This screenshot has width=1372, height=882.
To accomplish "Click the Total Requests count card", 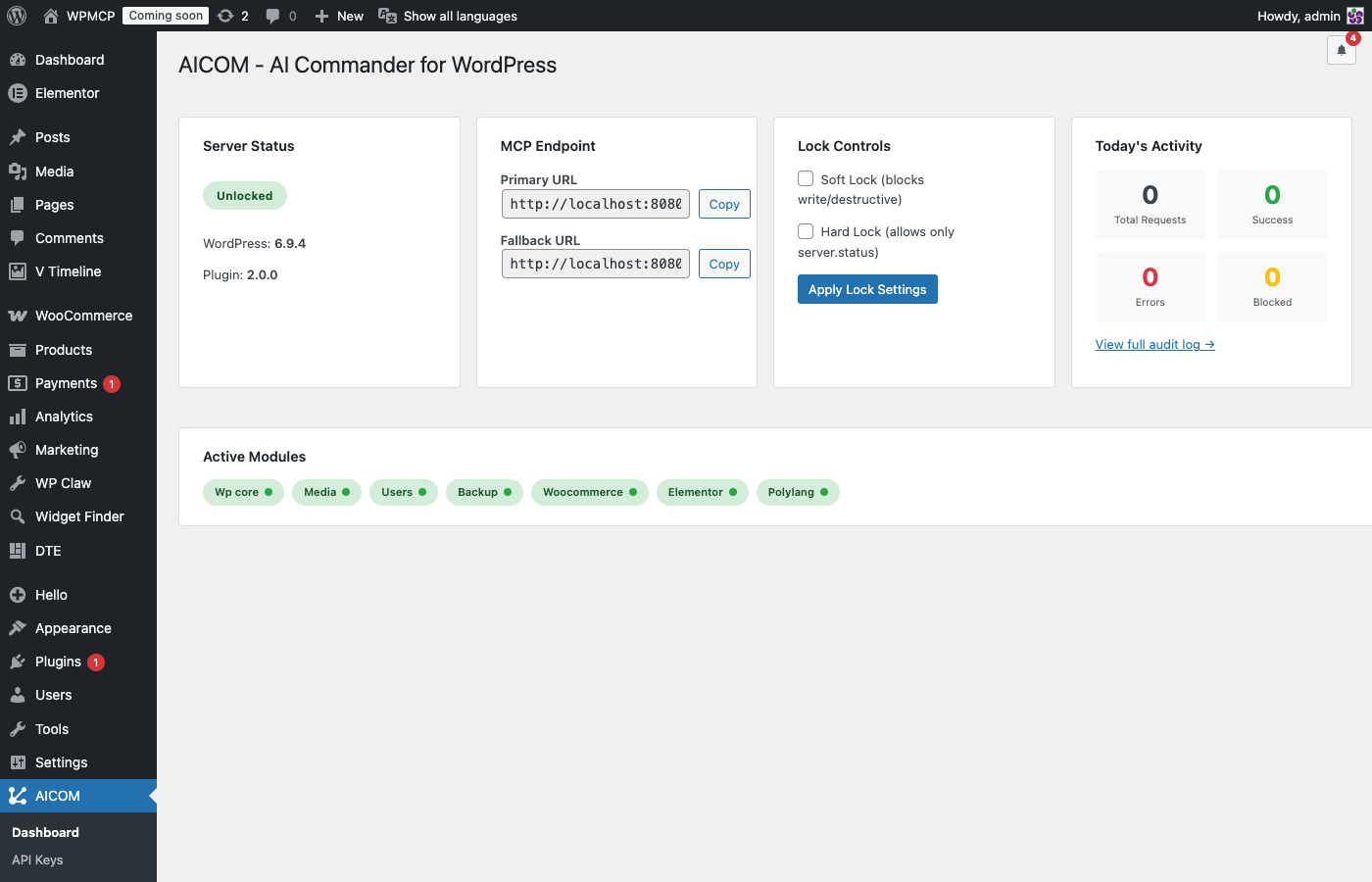I will point(1151,205).
